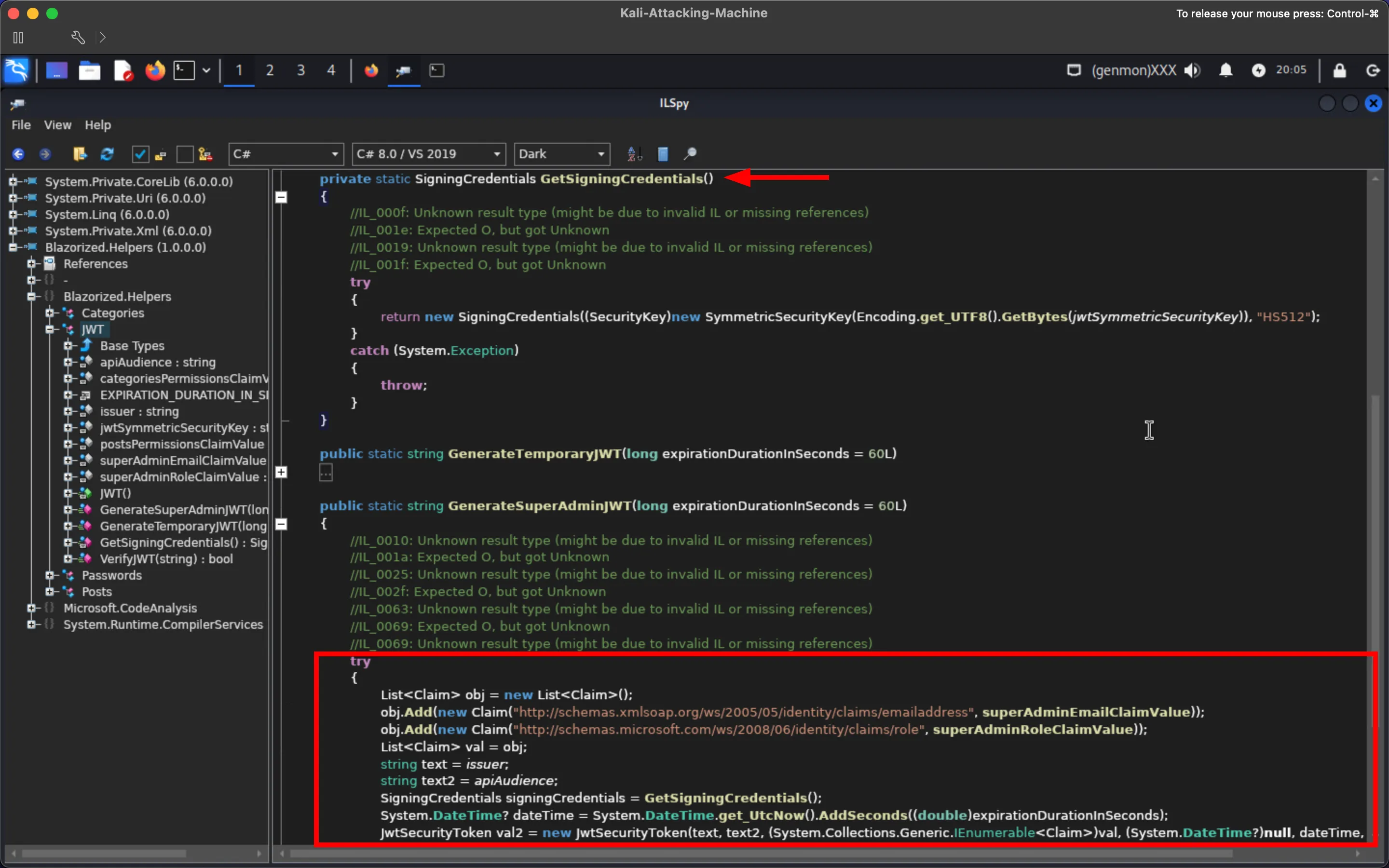Screen dimensions: 1389x868
Task: Click the lock screen icon
Action: [x=1340, y=70]
